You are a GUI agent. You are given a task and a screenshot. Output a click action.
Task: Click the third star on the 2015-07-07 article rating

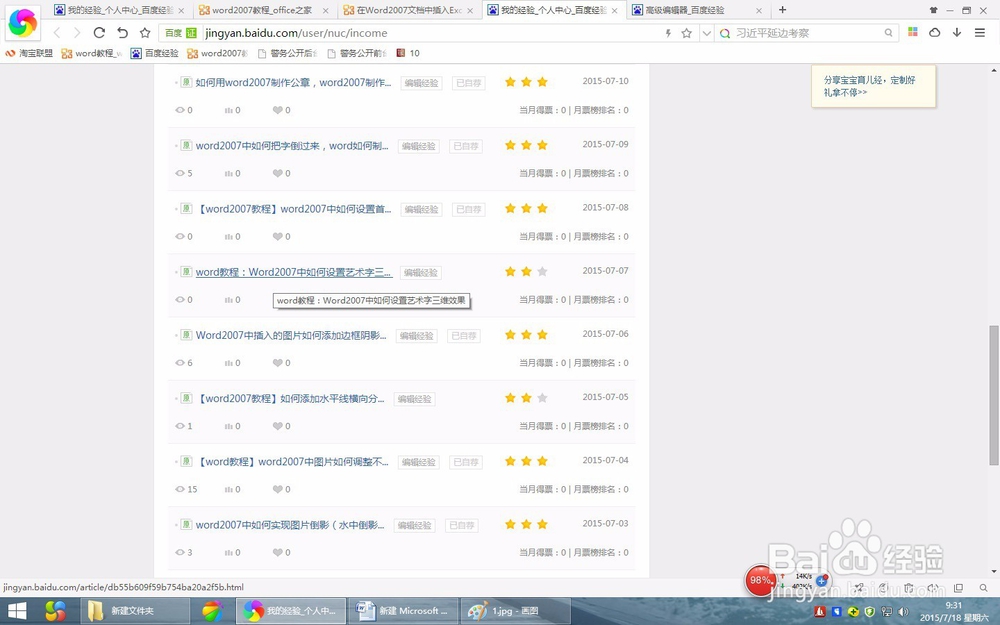542,272
